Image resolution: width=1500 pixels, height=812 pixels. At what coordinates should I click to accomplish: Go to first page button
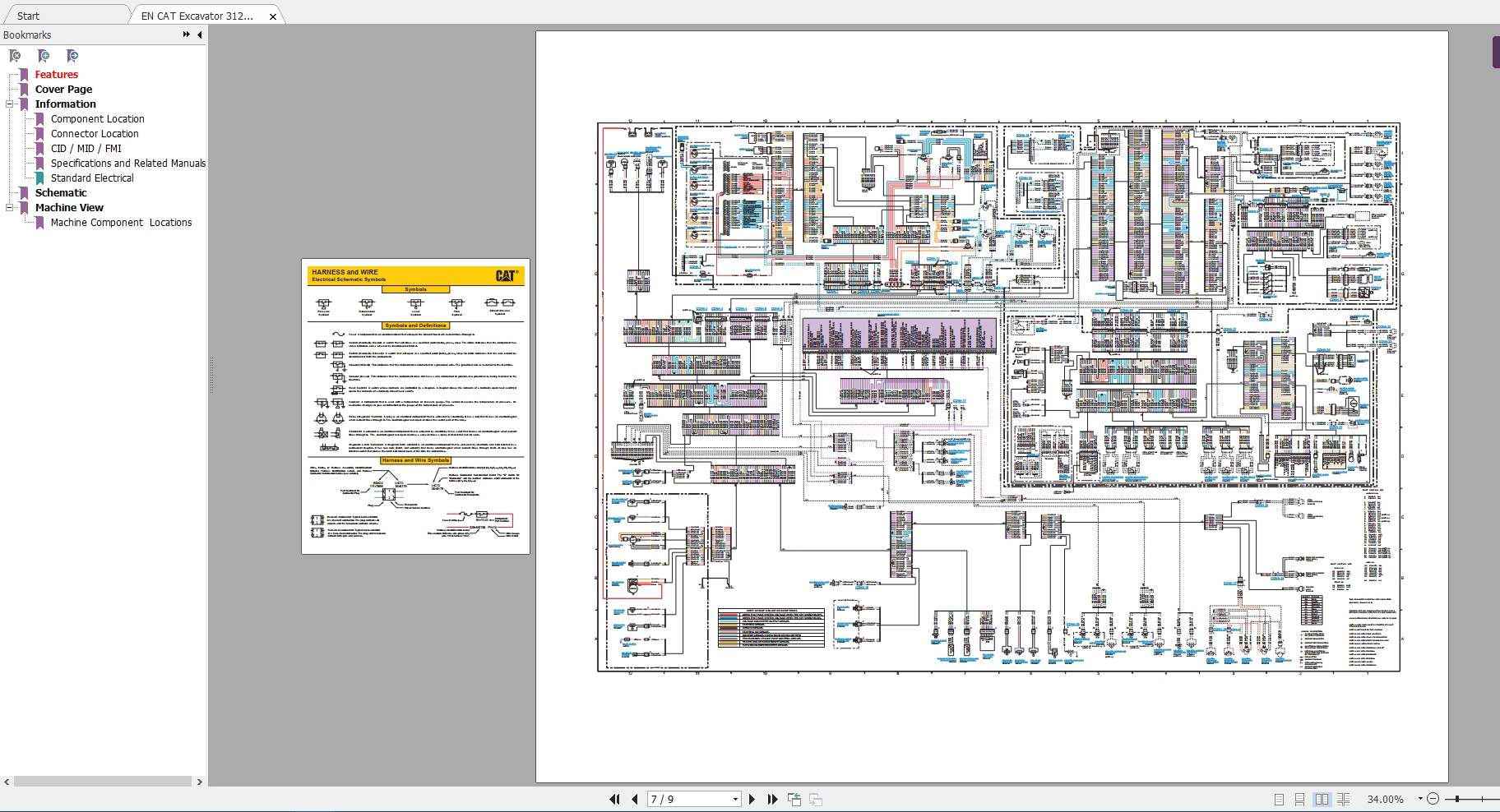coord(614,799)
